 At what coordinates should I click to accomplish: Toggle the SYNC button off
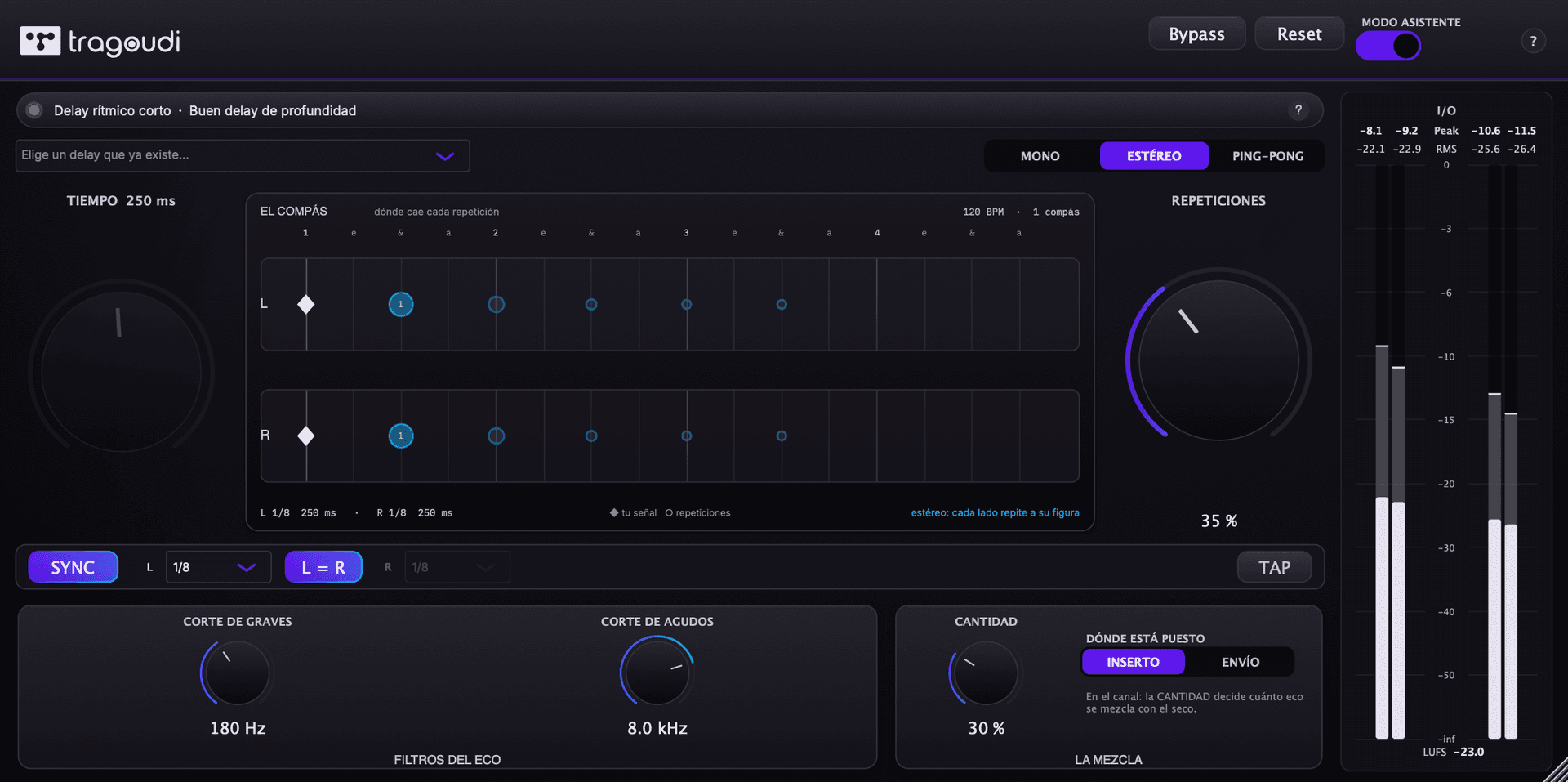tap(73, 567)
